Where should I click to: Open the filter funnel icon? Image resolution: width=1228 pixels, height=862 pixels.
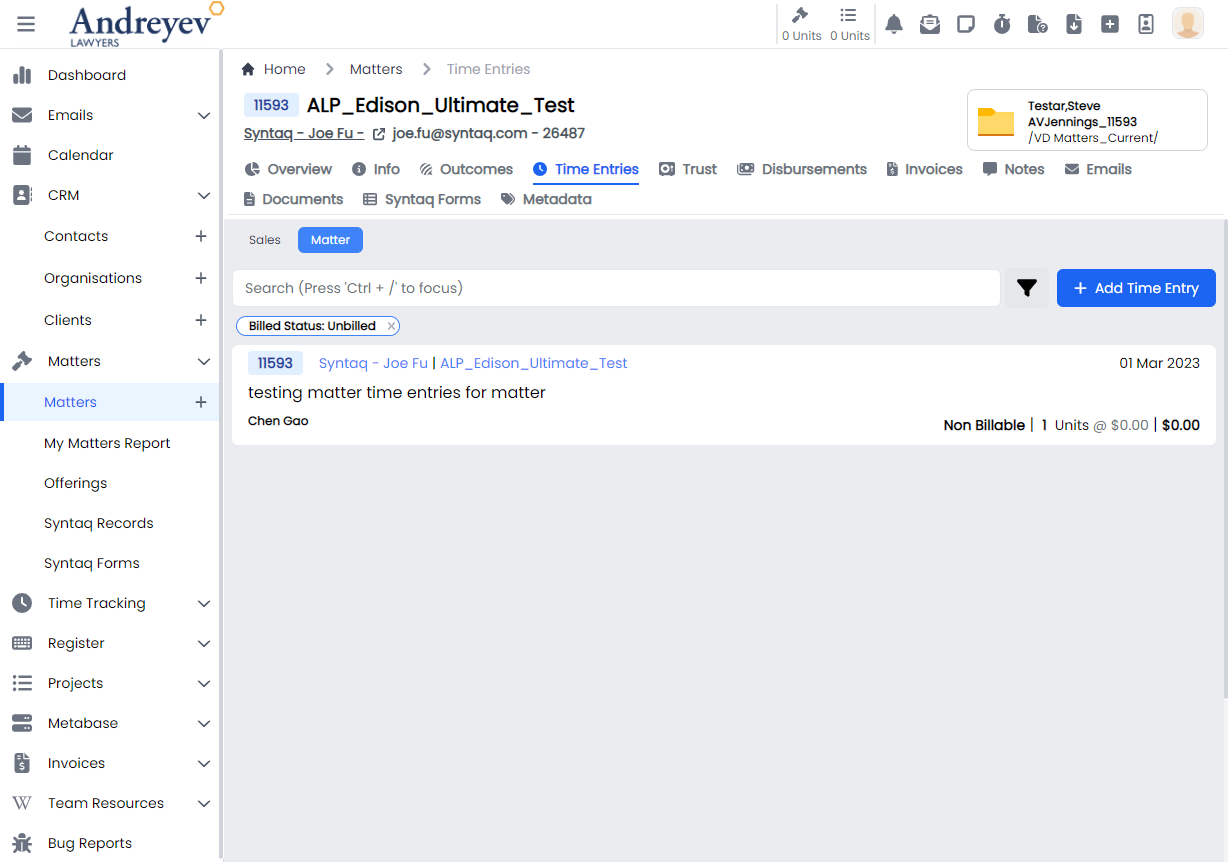pos(1027,288)
